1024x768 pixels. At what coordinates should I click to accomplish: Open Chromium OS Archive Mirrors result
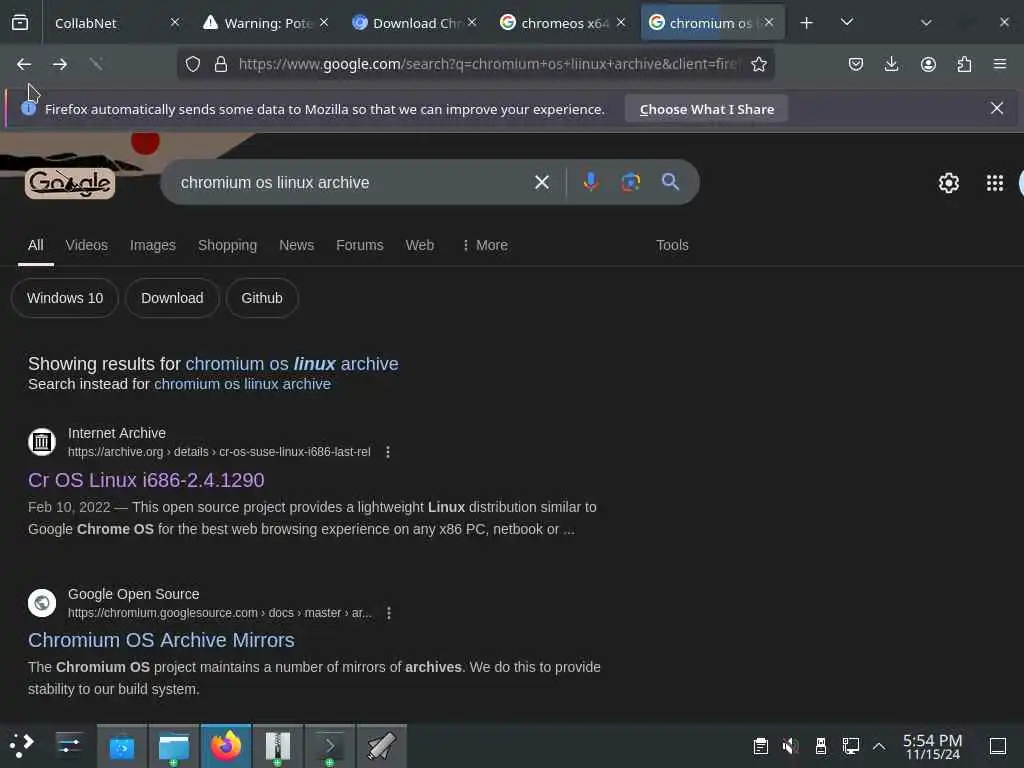161,640
